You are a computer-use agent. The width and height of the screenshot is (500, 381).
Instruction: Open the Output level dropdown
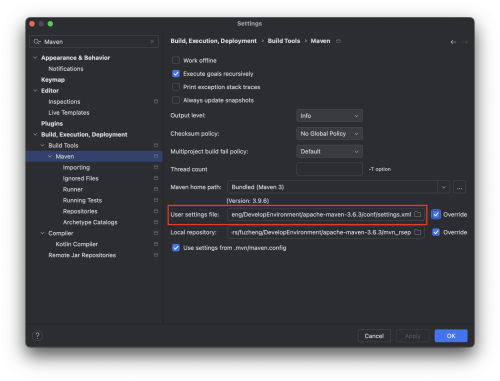(329, 116)
